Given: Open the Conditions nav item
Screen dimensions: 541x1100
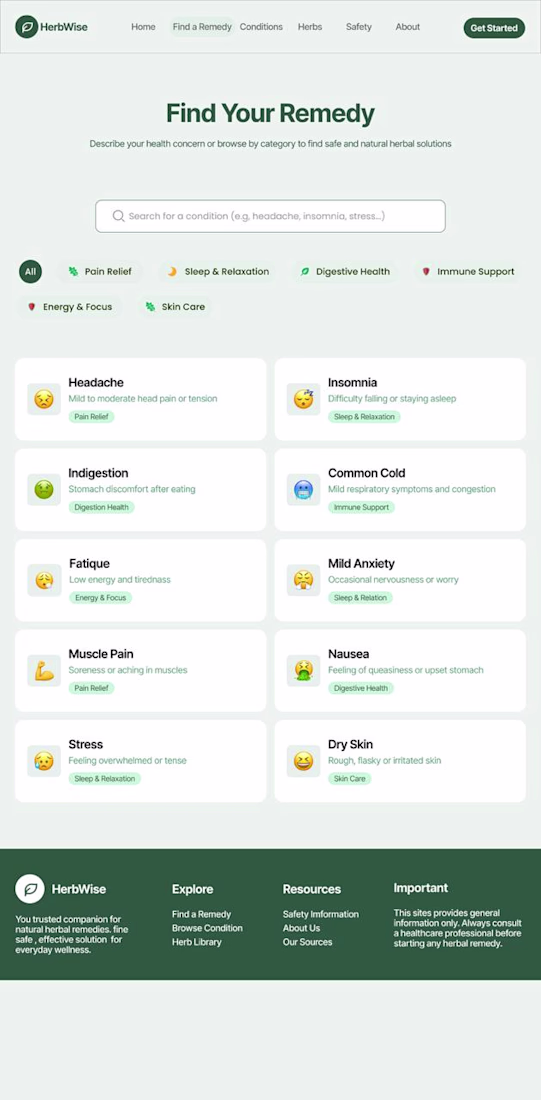Looking at the screenshot, I should click(x=261, y=27).
